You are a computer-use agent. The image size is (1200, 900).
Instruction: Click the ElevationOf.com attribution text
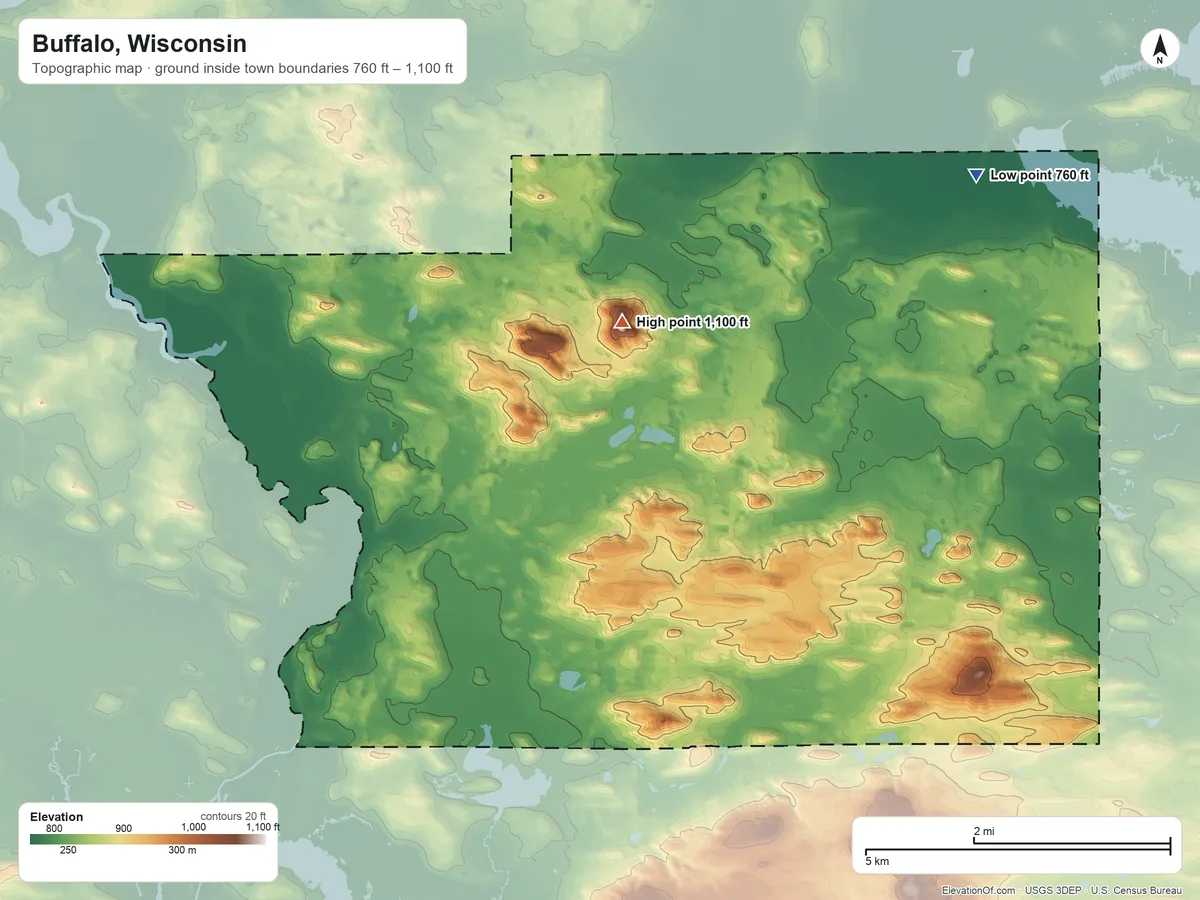979,890
